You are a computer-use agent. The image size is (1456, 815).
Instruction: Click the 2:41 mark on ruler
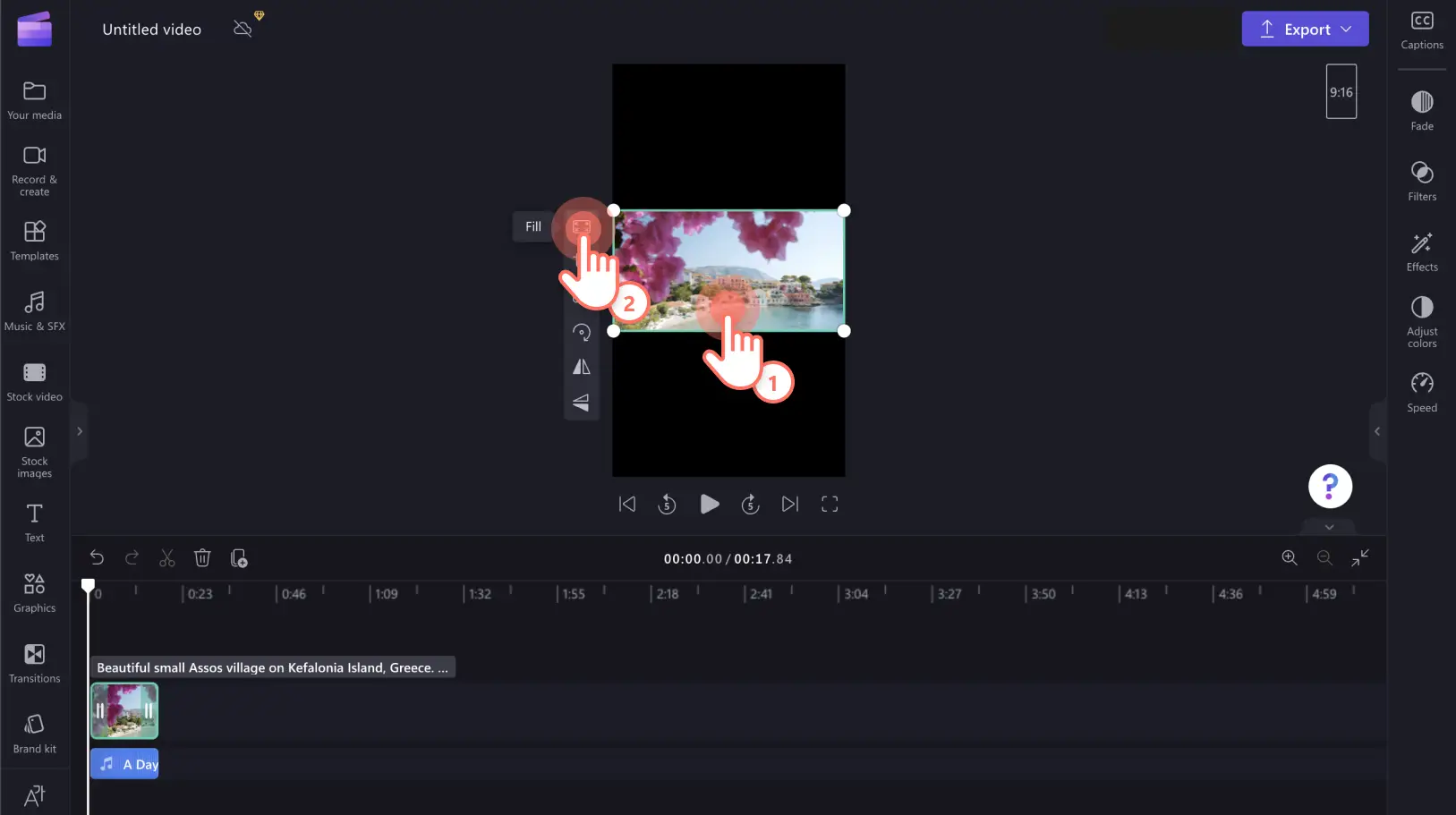(x=761, y=594)
